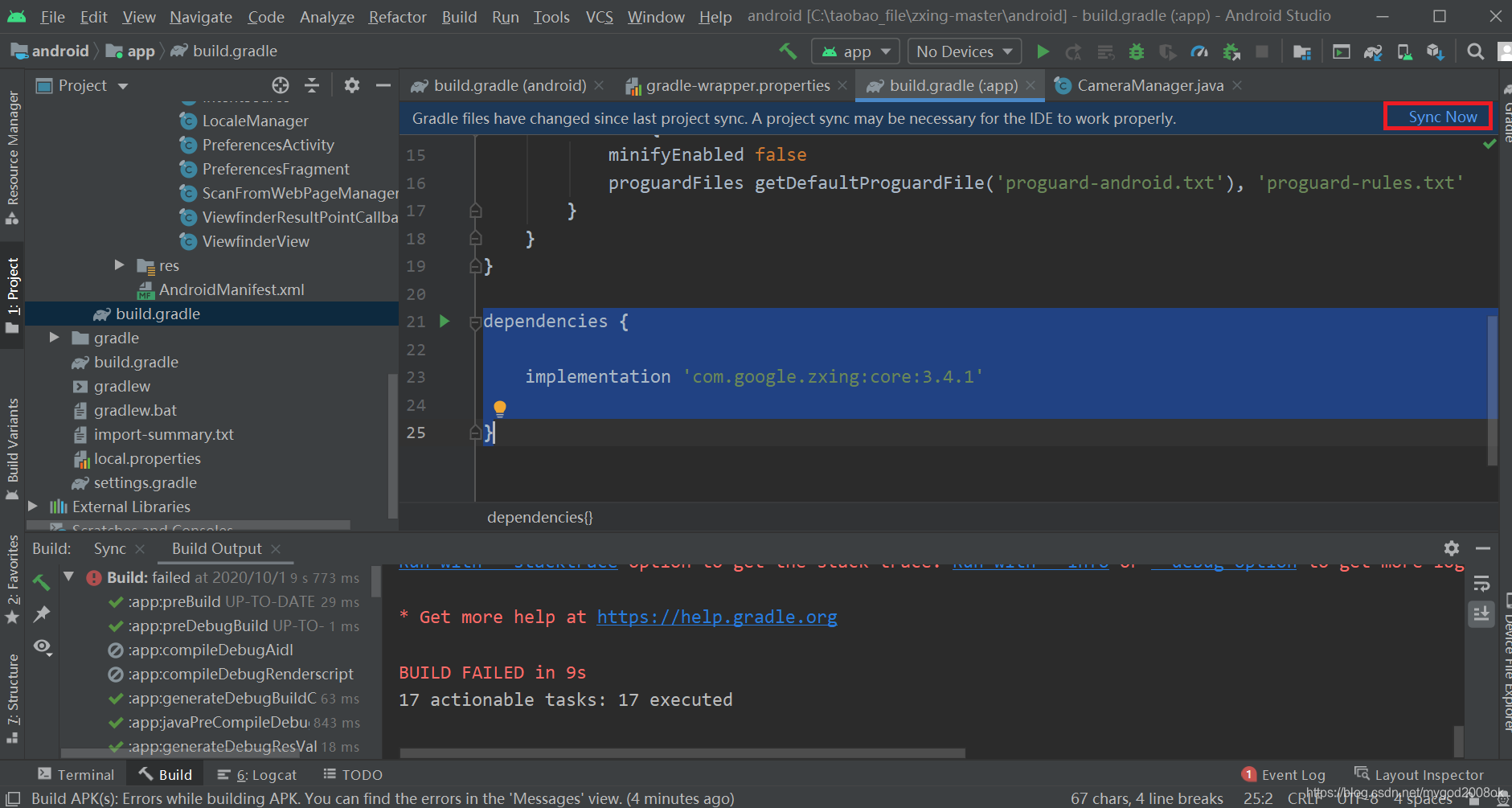Open the help.gradle.org link

point(716,617)
